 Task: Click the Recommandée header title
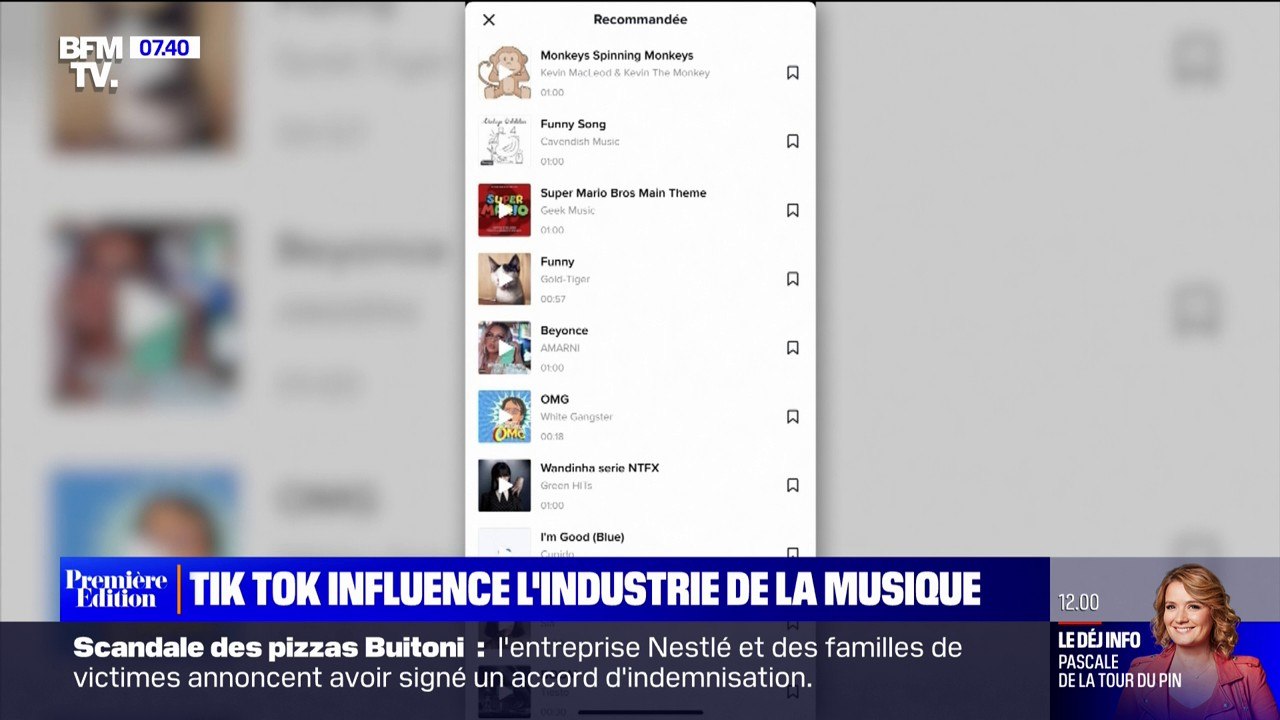(640, 19)
